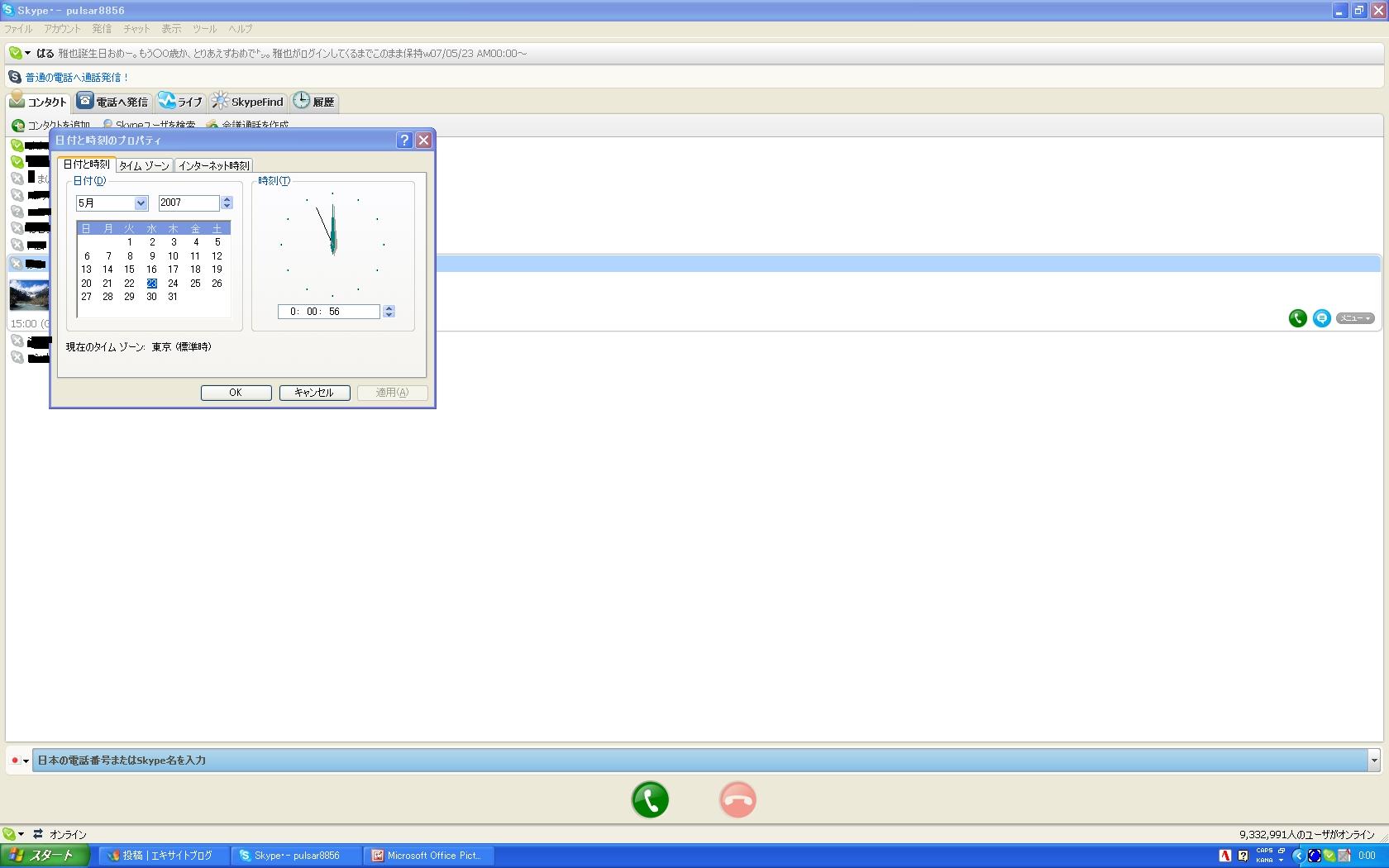Open the SkypeFind tab
The height and width of the screenshot is (868, 1389).
pyautogui.click(x=247, y=102)
